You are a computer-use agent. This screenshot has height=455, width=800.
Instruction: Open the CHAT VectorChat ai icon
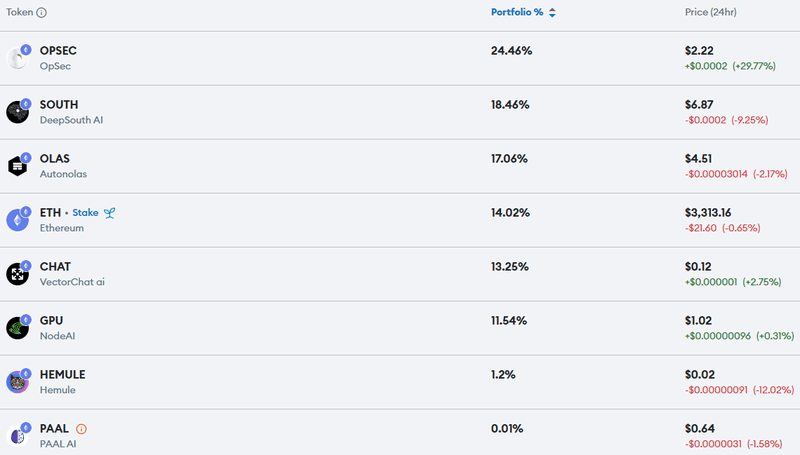17,274
